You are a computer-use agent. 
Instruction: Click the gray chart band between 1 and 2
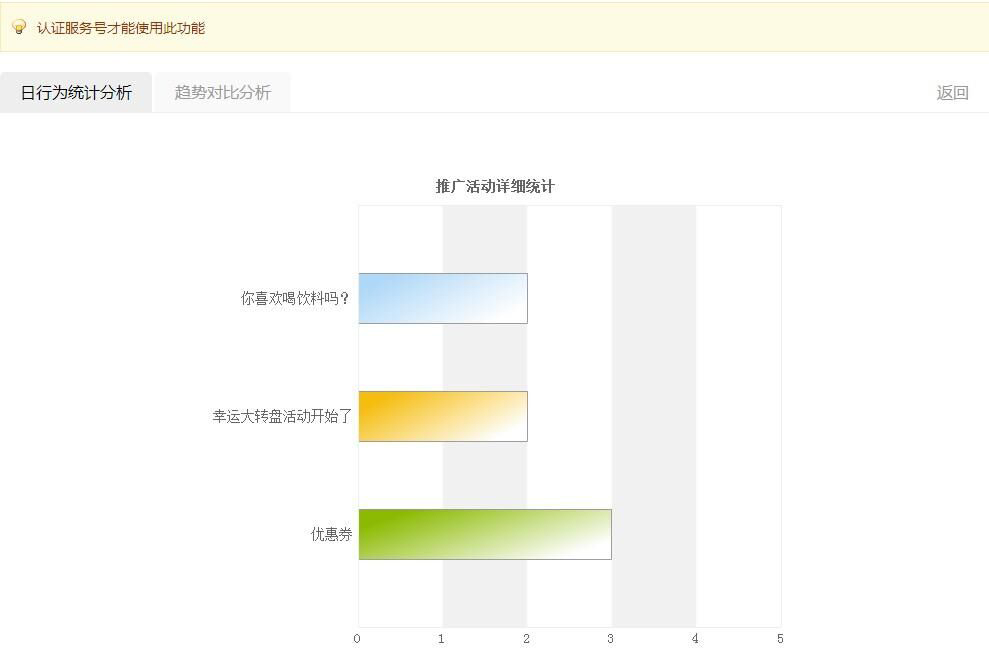coord(485,240)
